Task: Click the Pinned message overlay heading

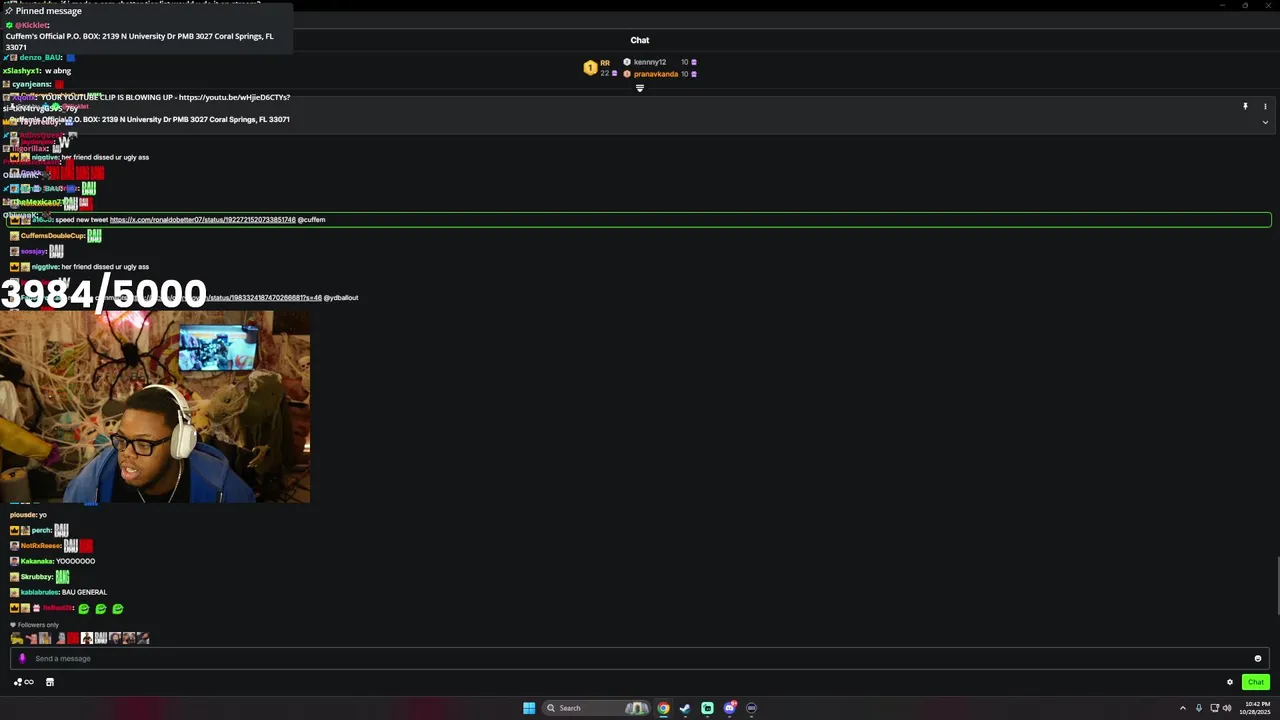Action: [48, 11]
